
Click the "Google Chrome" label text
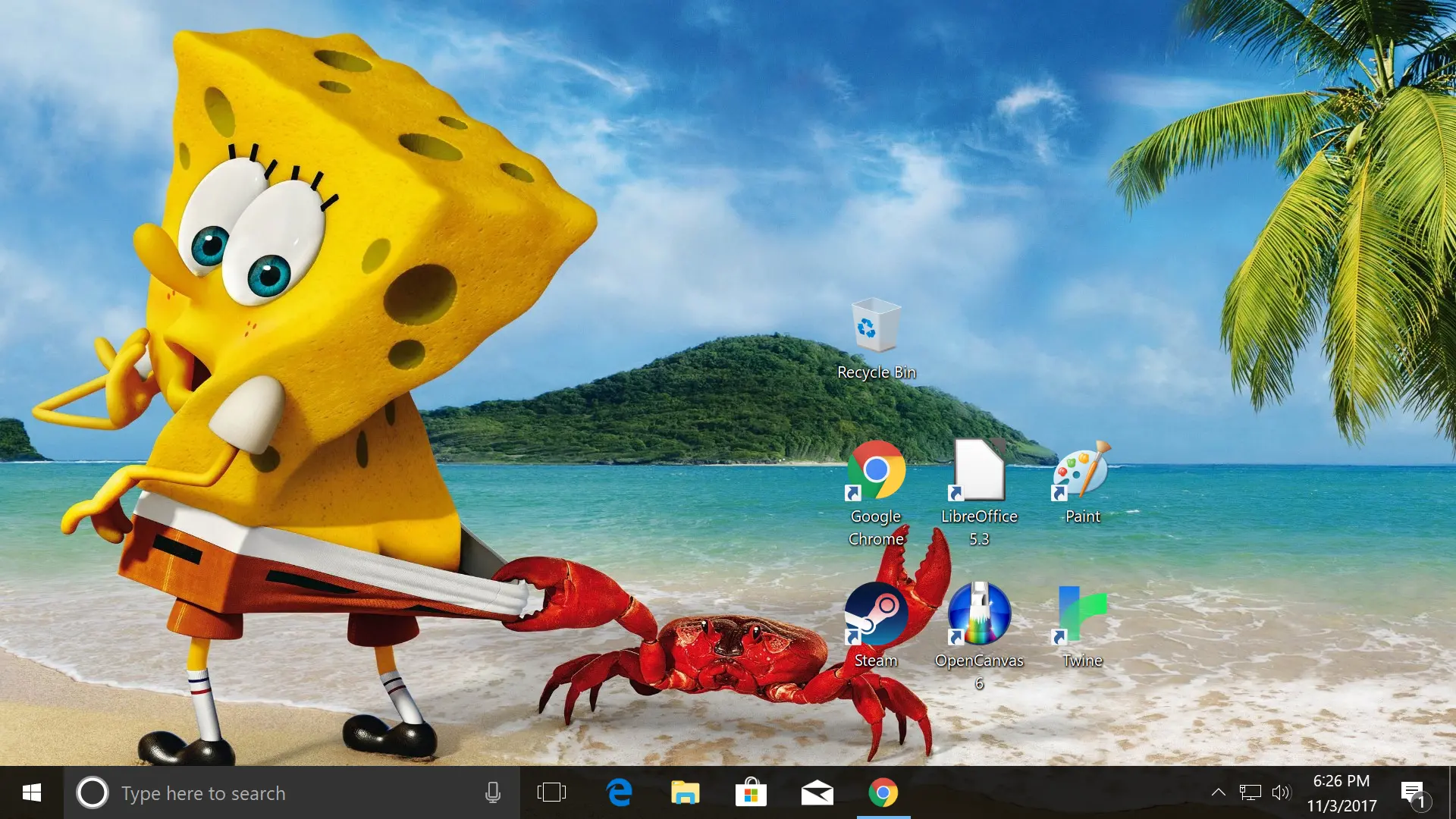(x=876, y=528)
